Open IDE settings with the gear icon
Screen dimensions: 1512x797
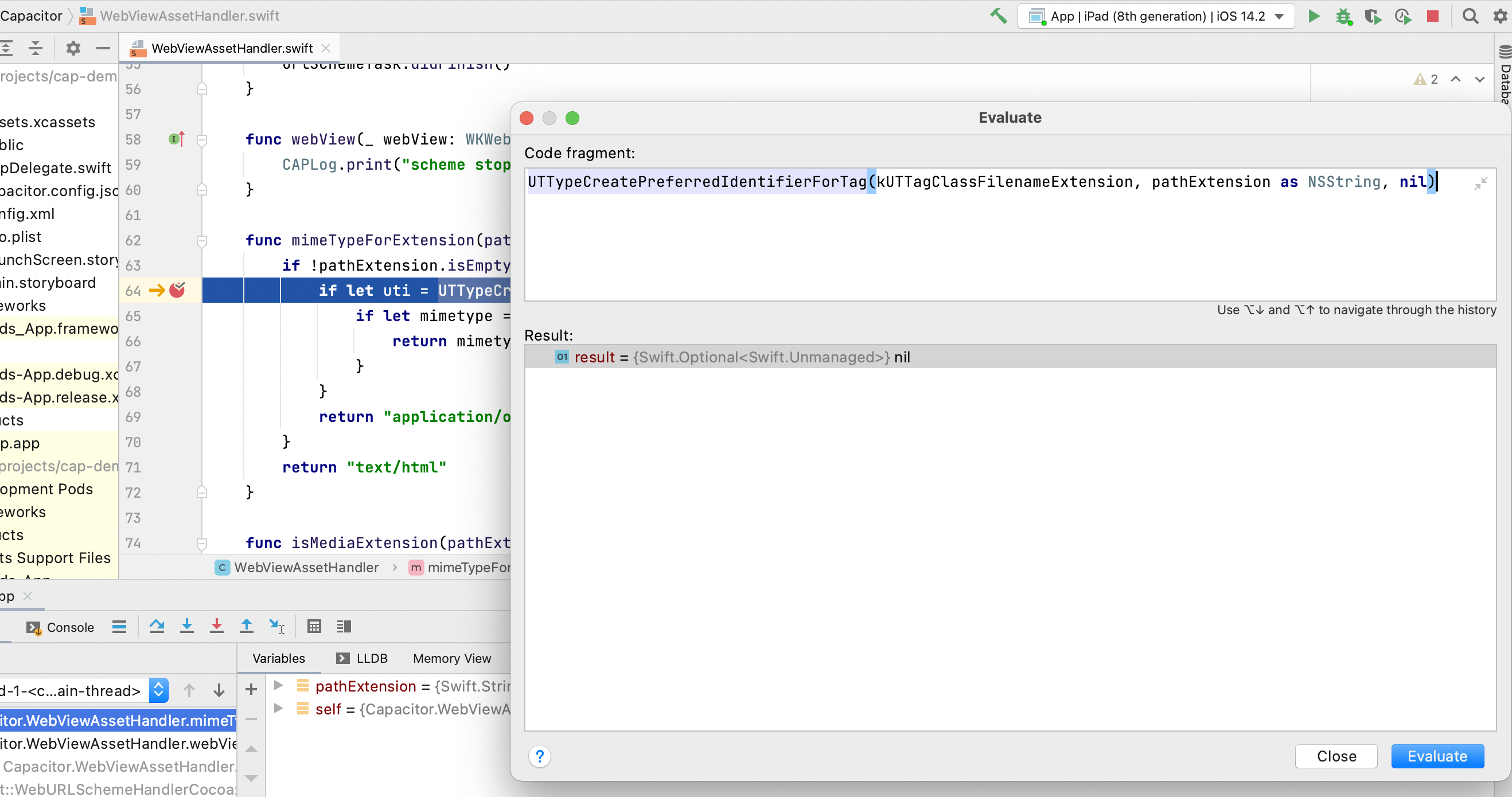tap(1500, 16)
